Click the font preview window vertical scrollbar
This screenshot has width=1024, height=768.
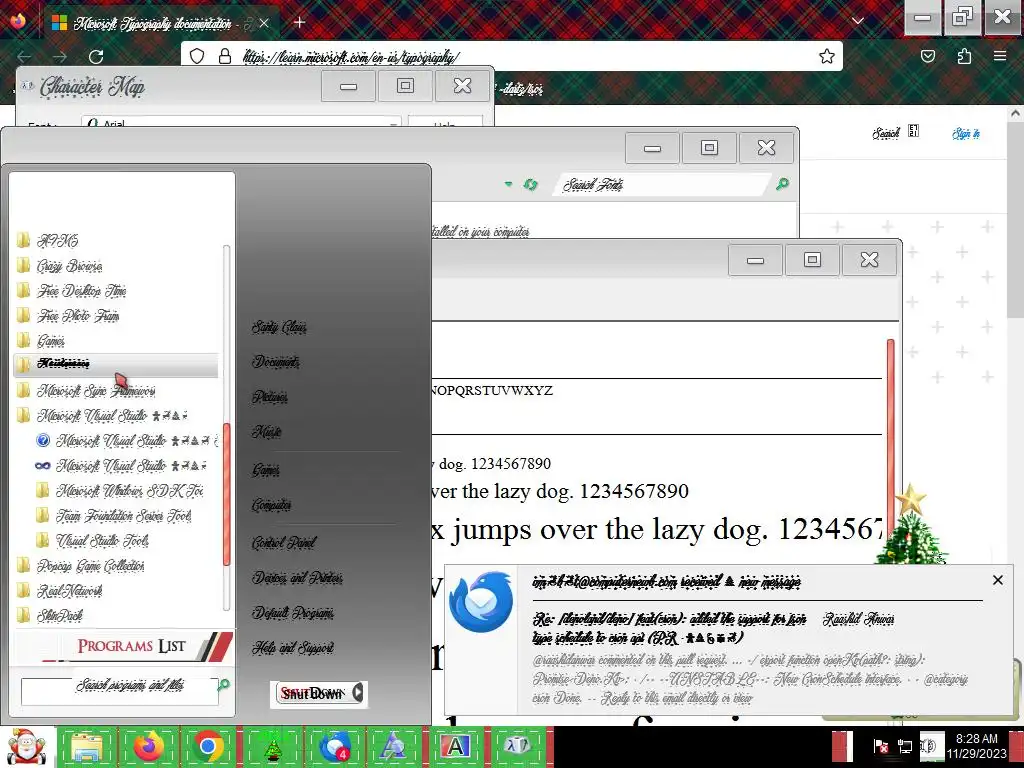point(891,451)
